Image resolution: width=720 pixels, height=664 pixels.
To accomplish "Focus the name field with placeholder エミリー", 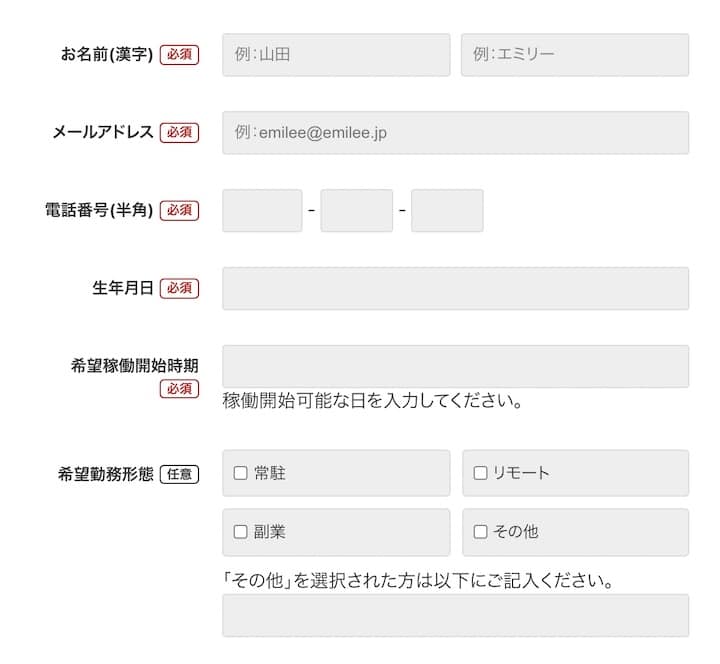I will point(574,55).
